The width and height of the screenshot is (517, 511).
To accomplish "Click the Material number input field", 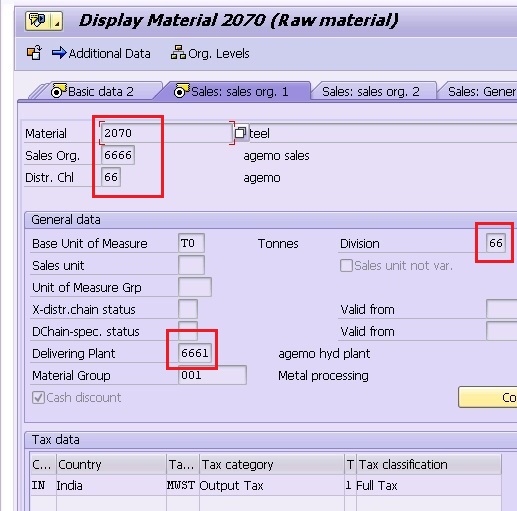I will pos(166,133).
